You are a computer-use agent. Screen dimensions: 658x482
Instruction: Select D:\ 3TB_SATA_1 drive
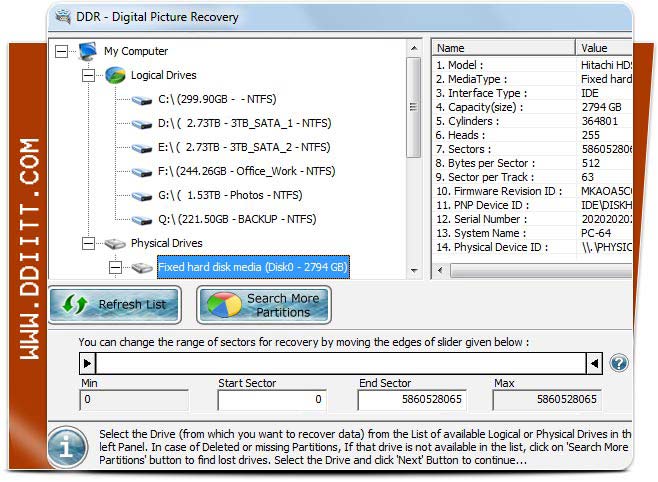click(x=245, y=123)
